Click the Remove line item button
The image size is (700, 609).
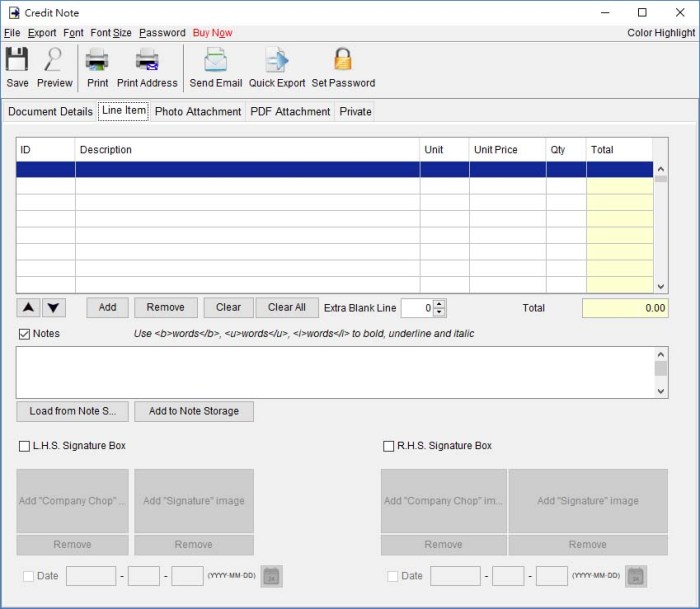[166, 308]
